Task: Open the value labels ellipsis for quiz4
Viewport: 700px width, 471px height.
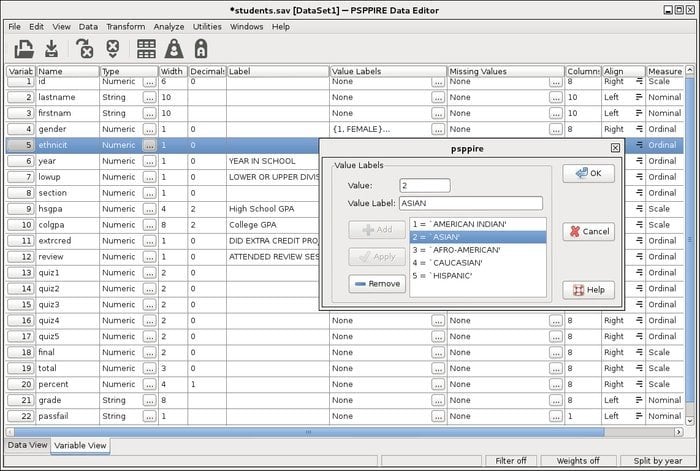Action: point(438,321)
